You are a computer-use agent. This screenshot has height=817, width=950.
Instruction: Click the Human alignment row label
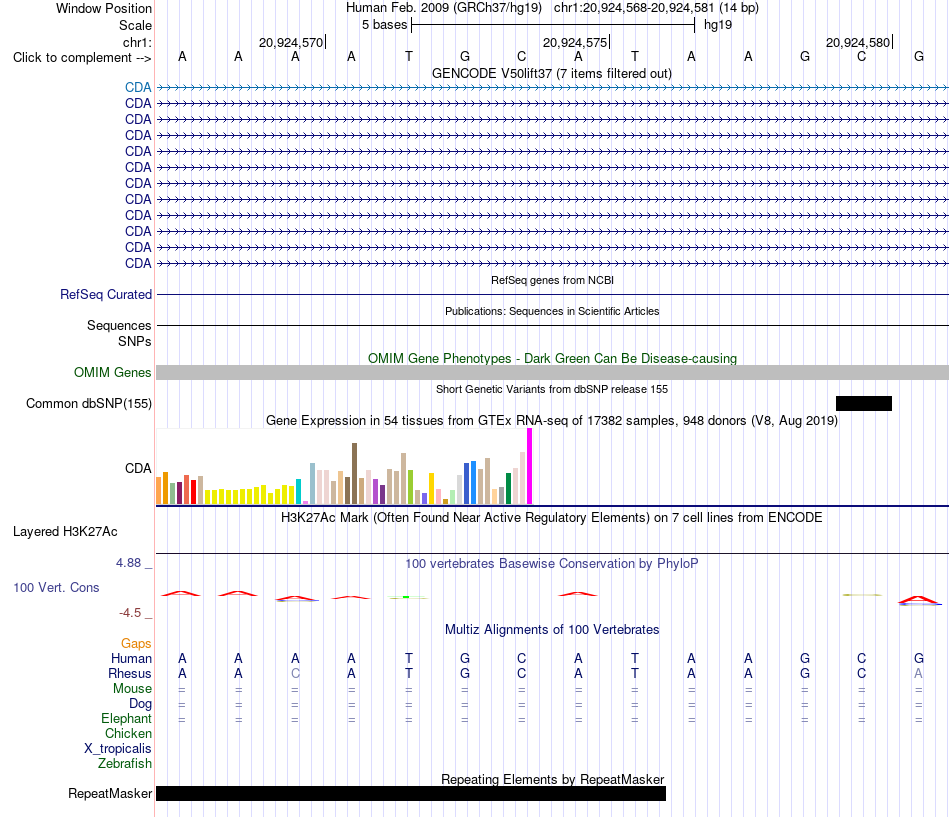[x=131, y=658]
